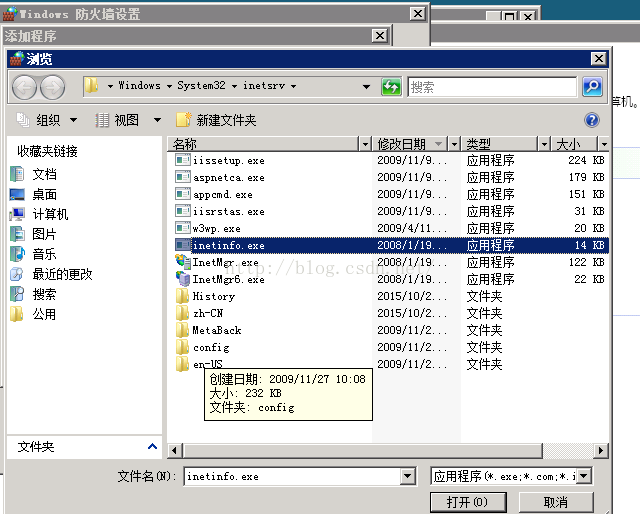Viewport: 640px width, 514px height.
Task: Sort by the 名称 column header
Action: tap(264, 144)
